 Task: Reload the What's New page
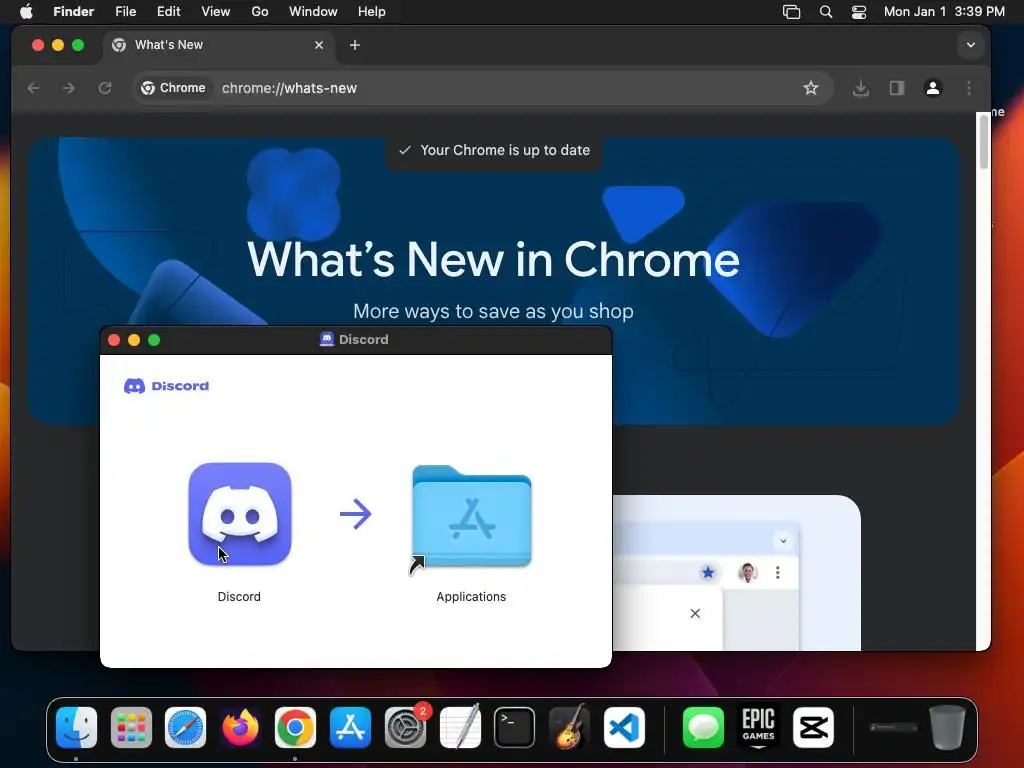tap(104, 88)
